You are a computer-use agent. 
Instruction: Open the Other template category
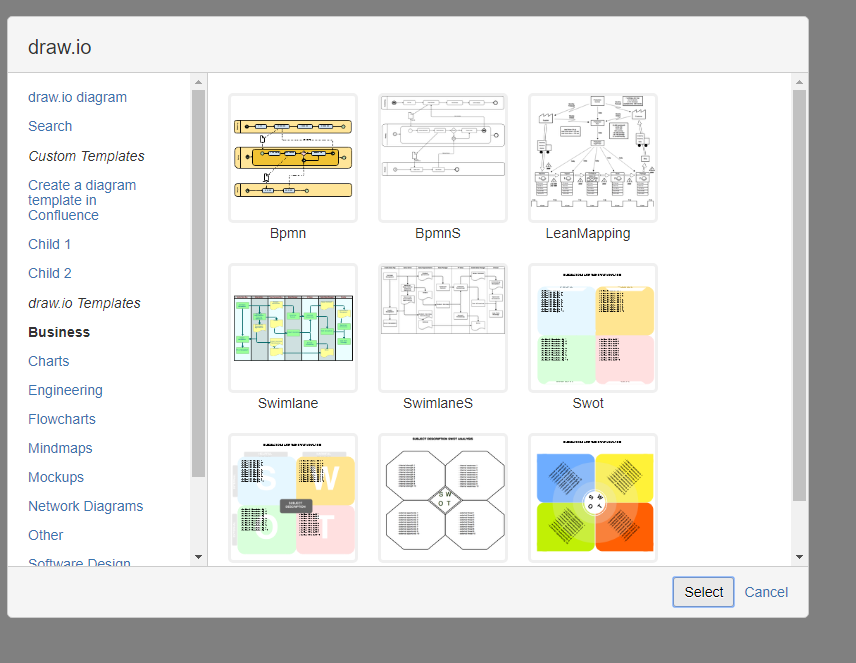point(46,535)
